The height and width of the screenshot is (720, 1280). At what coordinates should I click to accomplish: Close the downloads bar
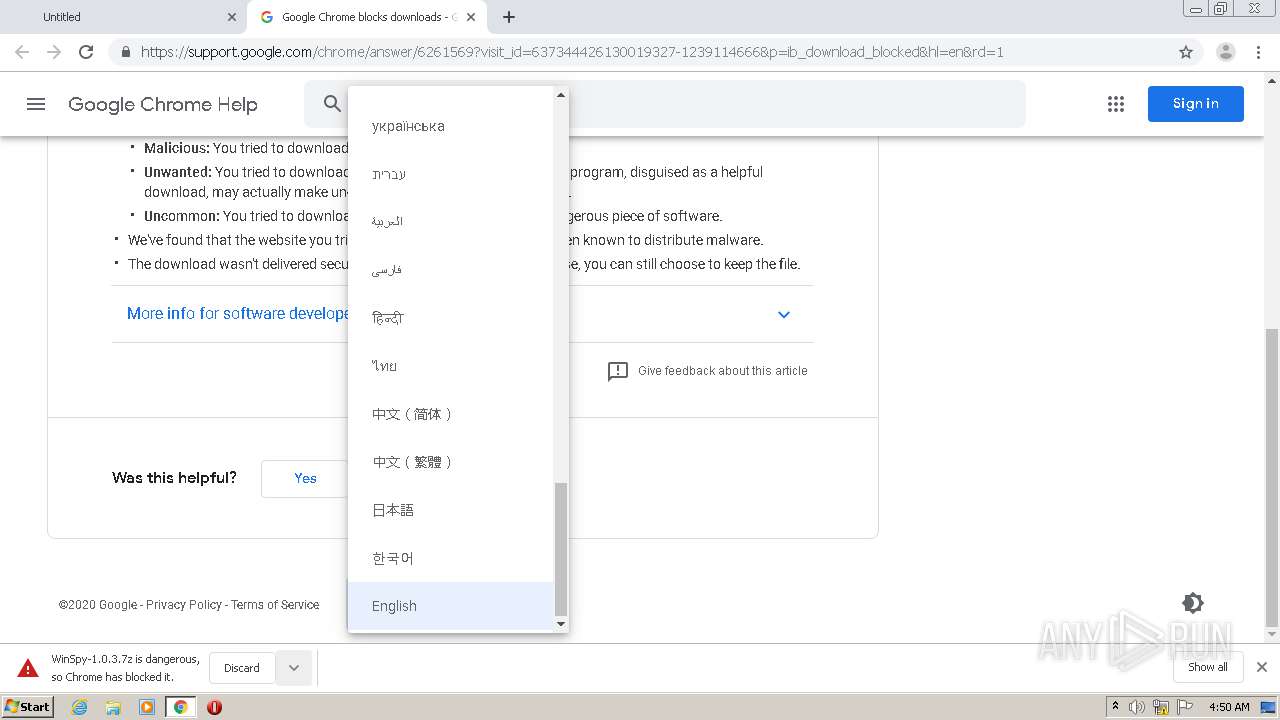(x=1262, y=667)
